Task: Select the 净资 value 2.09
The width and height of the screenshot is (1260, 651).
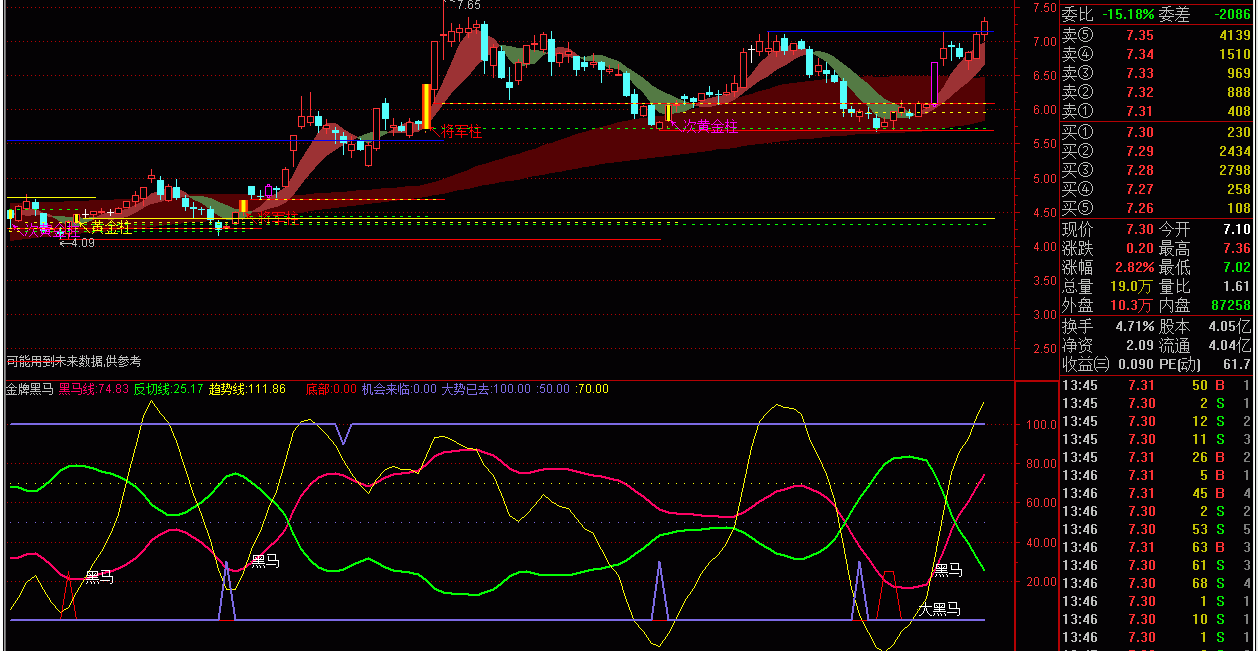Action: tap(1140, 345)
